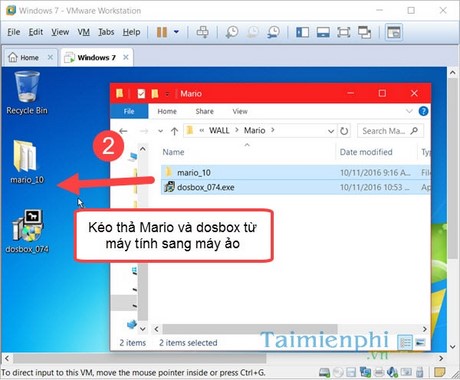The height and width of the screenshot is (380, 460).
Task: Click VM view scroll up arrow
Action: click(x=453, y=72)
